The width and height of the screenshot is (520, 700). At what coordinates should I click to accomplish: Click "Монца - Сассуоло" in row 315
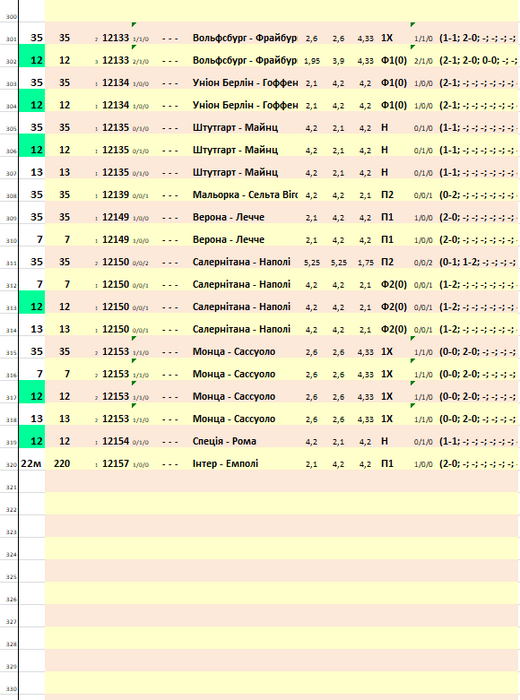(x=234, y=351)
